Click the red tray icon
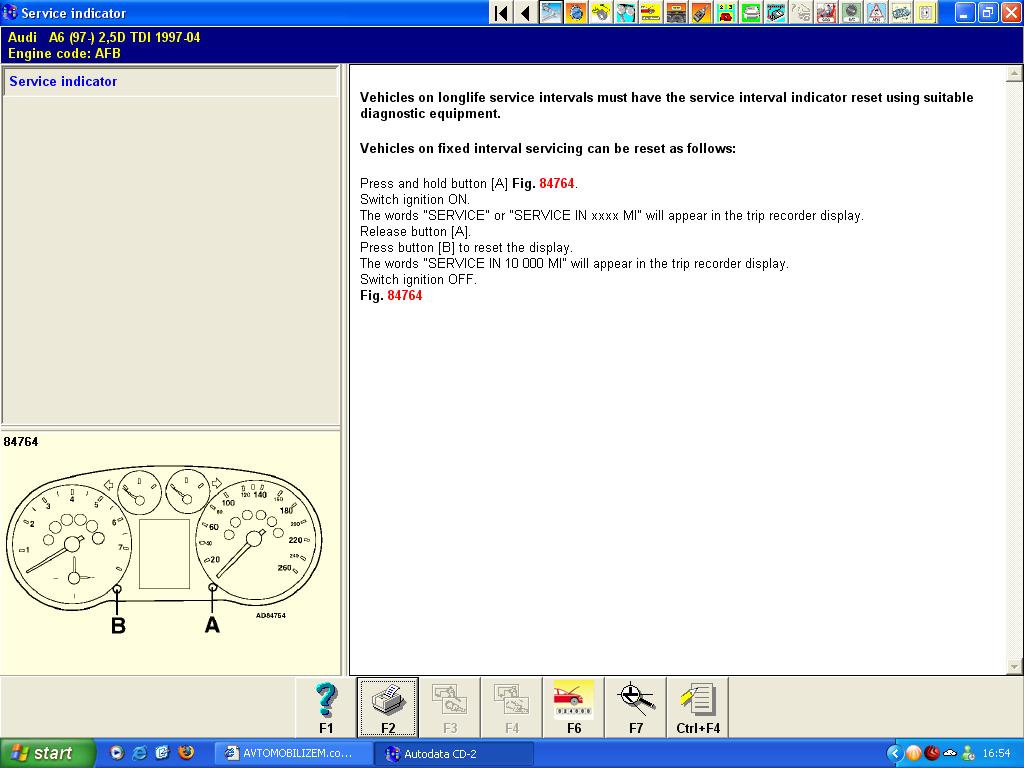Viewport: 1024px width, 768px height. 932,754
